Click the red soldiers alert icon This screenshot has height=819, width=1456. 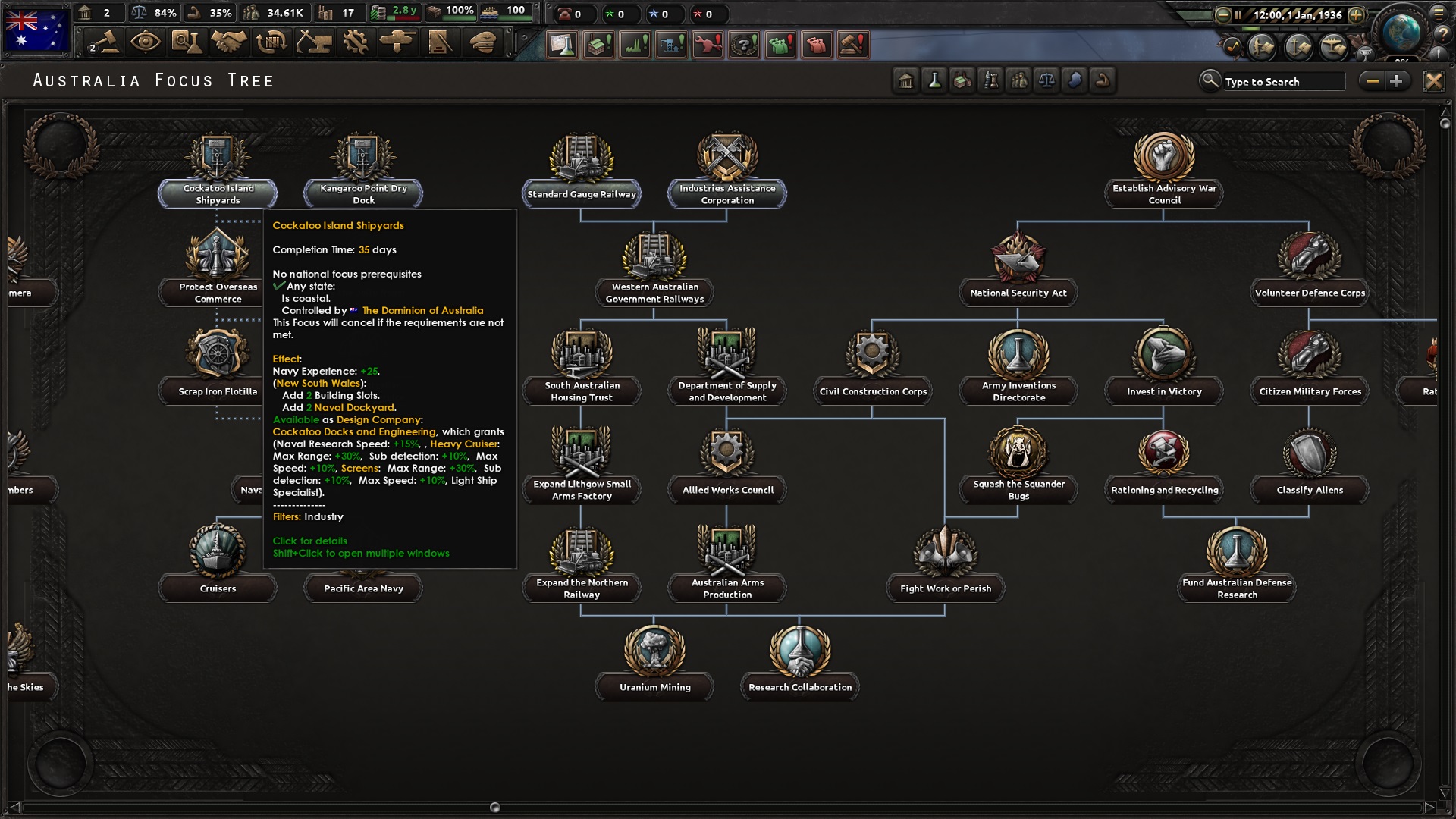817,45
